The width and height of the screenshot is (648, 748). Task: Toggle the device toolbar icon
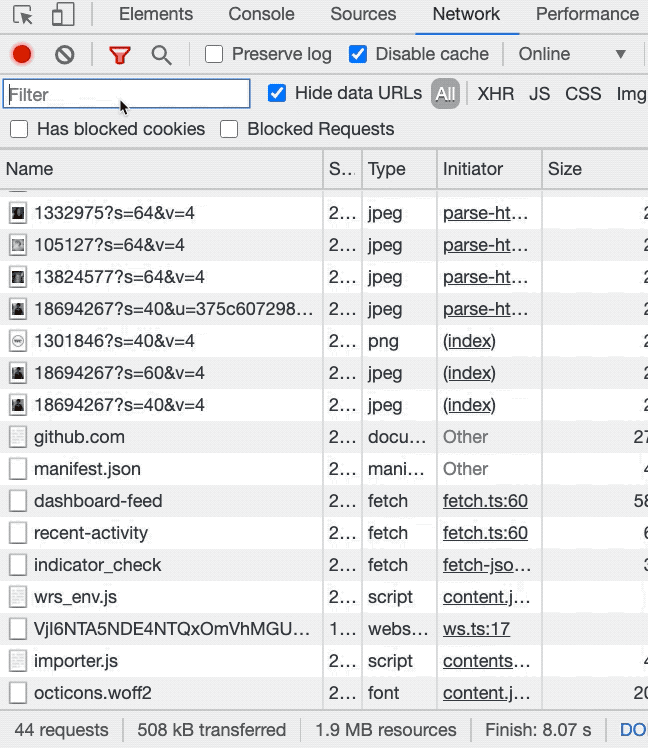pos(62,15)
